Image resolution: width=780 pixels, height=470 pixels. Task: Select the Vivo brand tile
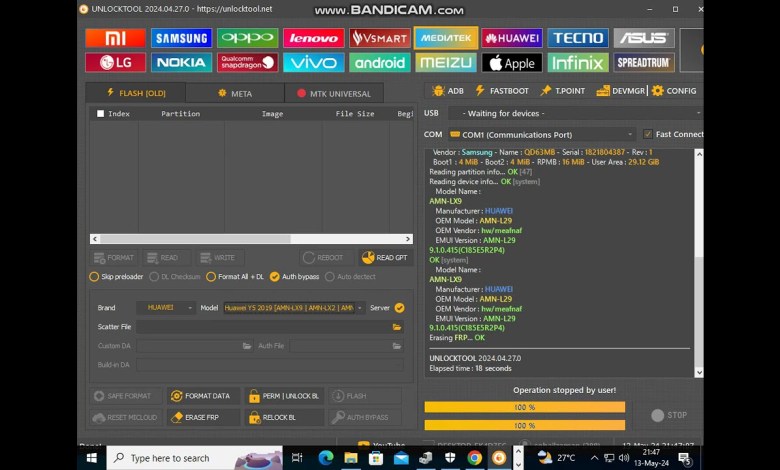313,63
